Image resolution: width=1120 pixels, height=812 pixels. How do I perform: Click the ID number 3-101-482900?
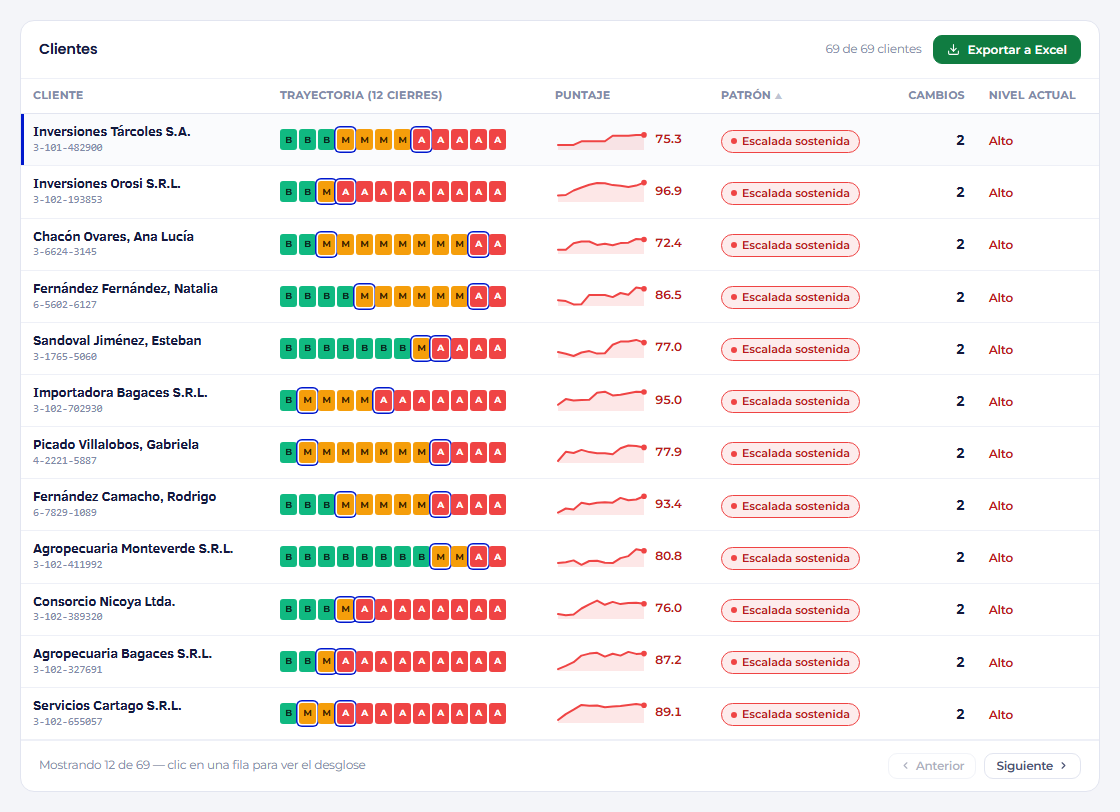click(68, 148)
